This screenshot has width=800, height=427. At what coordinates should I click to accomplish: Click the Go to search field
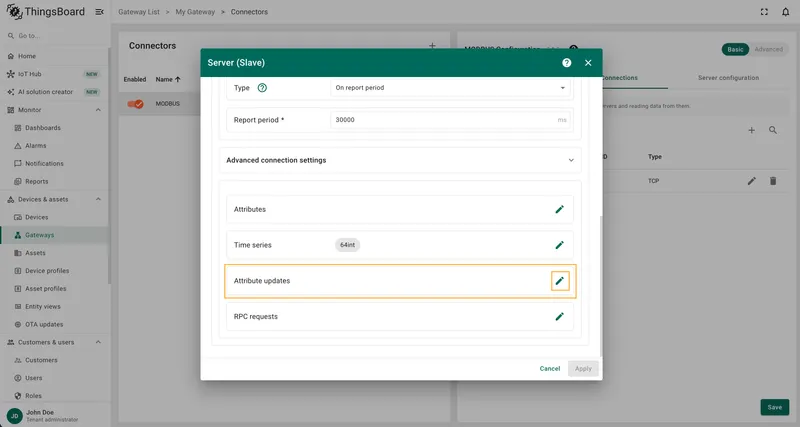[55, 36]
